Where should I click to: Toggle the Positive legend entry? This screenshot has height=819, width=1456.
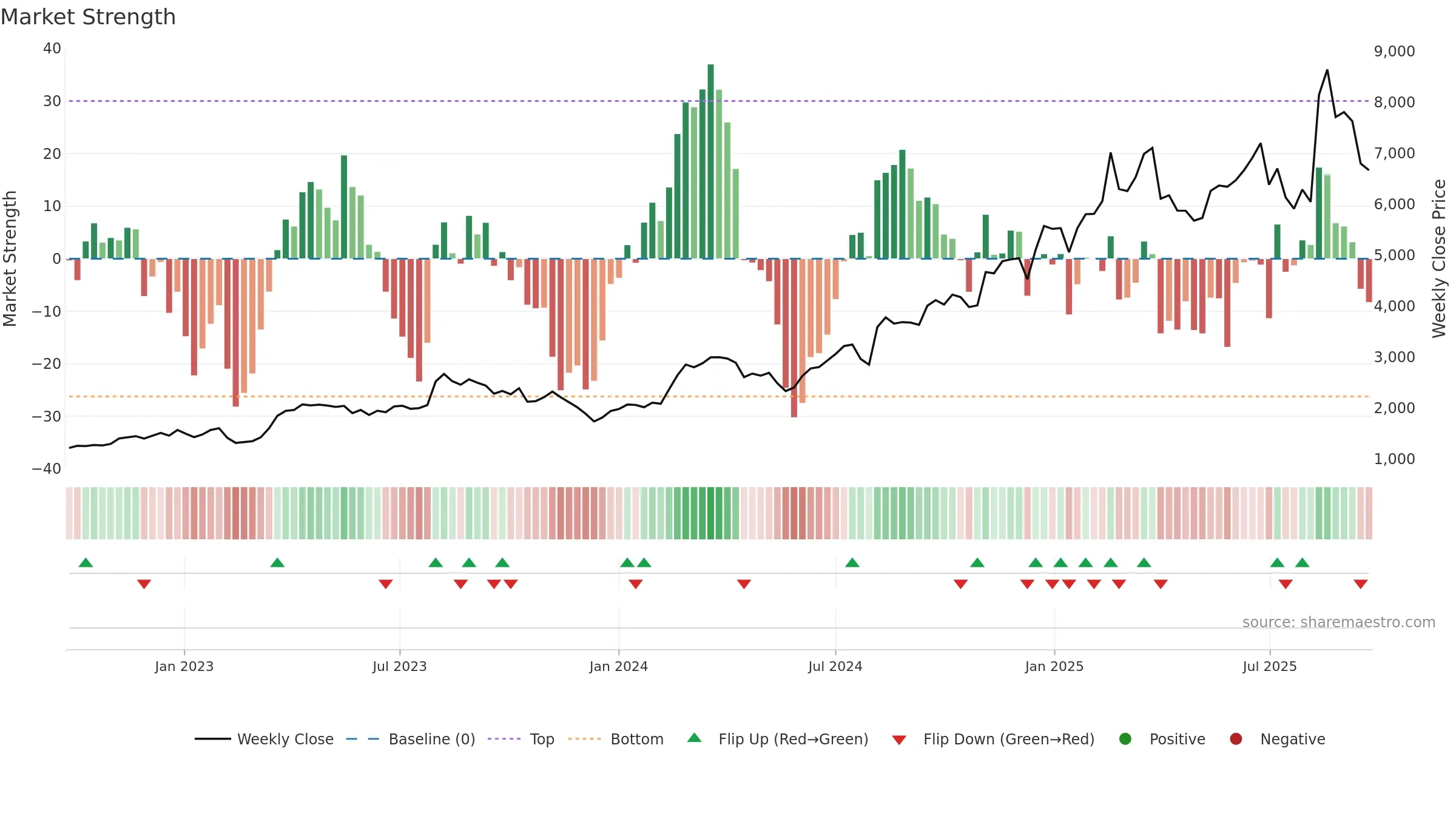click(1162, 739)
